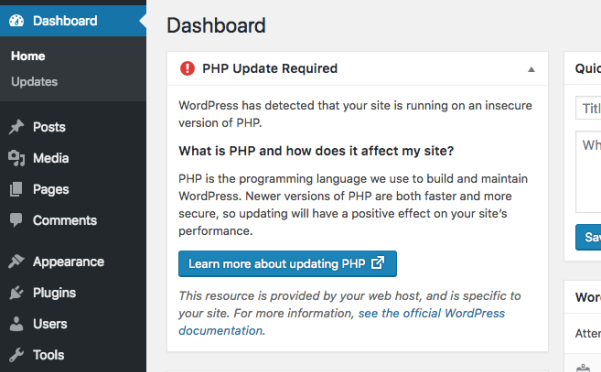The image size is (601, 372).
Task: Click the Pages stacked-sheets icon
Action: point(16,189)
